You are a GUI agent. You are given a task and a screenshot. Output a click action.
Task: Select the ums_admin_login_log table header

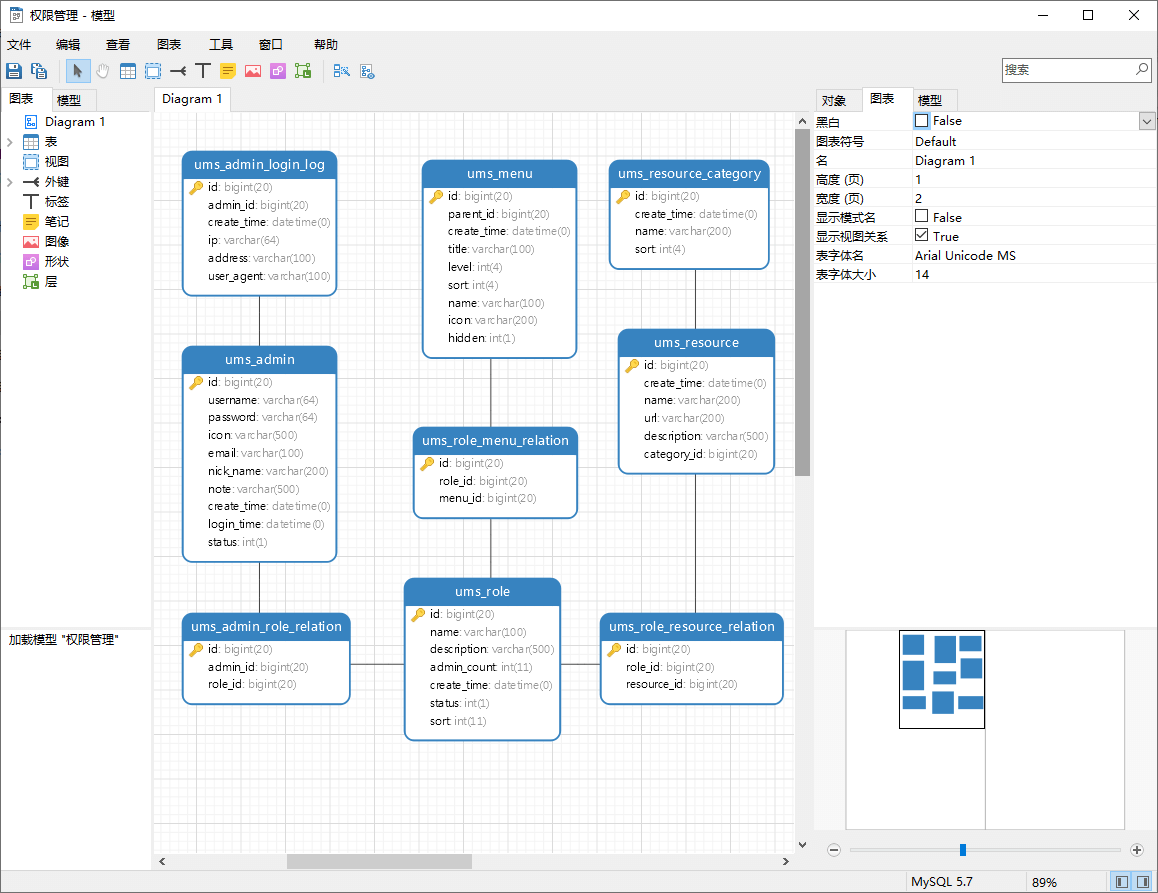tap(259, 165)
